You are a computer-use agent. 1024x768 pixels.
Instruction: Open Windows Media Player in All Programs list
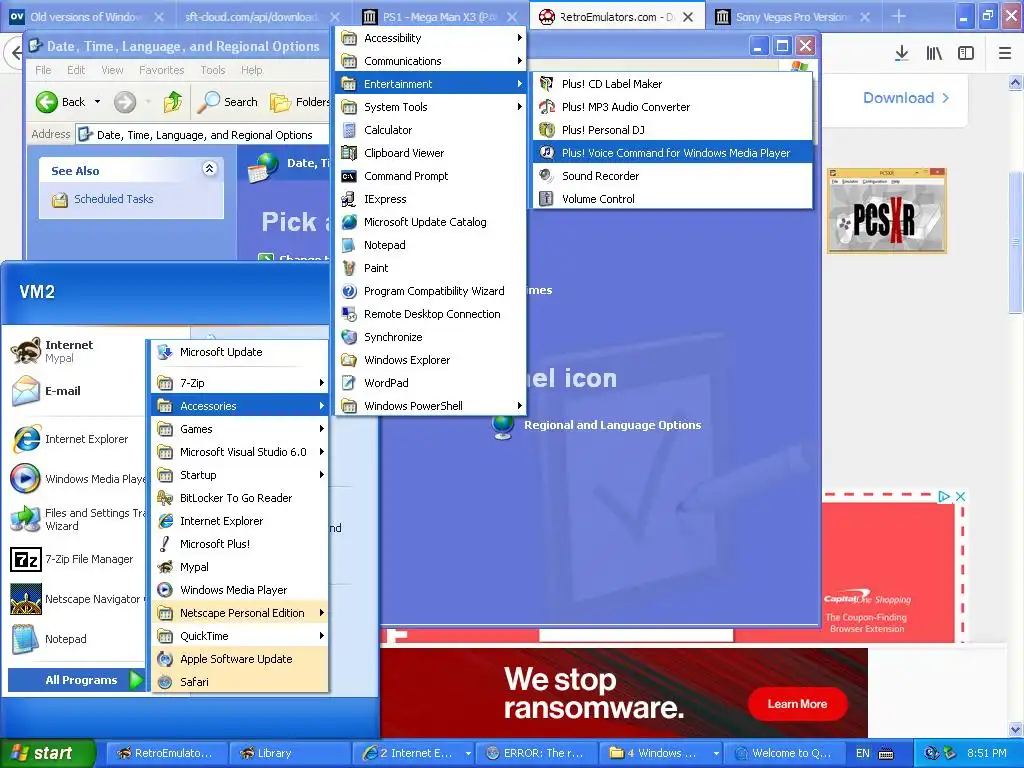[240, 590]
